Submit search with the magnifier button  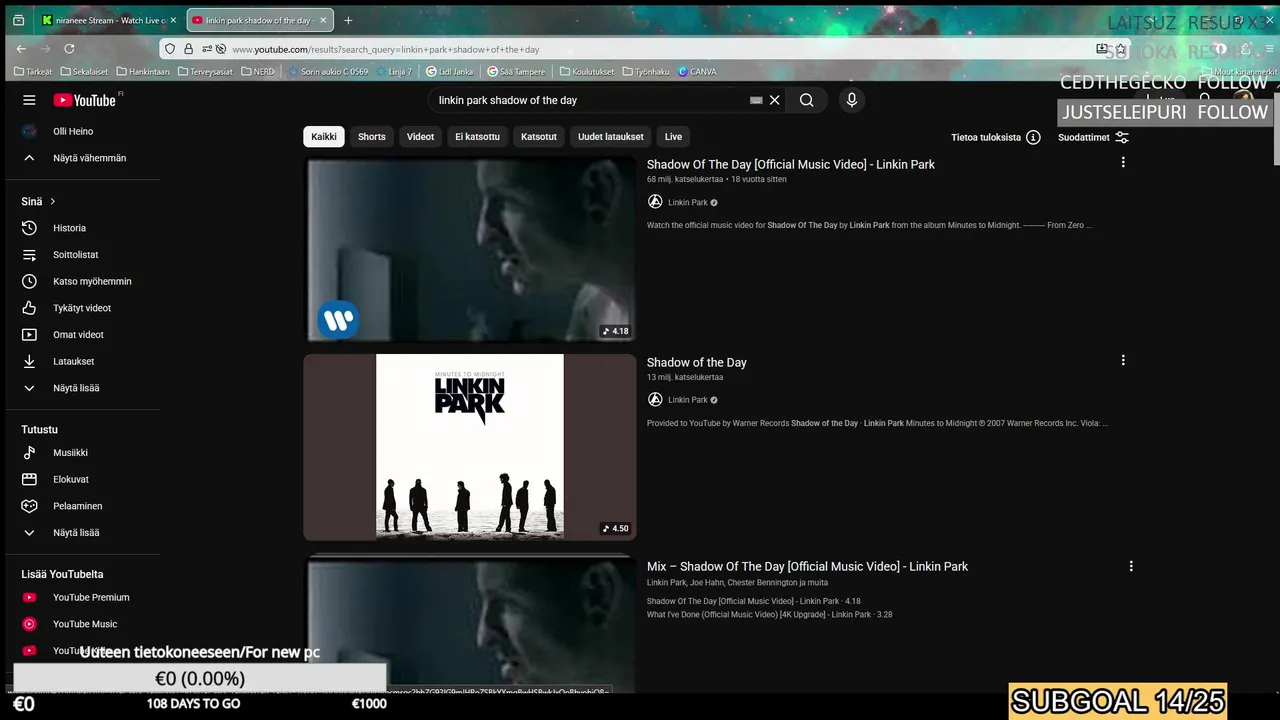pyautogui.click(x=806, y=100)
